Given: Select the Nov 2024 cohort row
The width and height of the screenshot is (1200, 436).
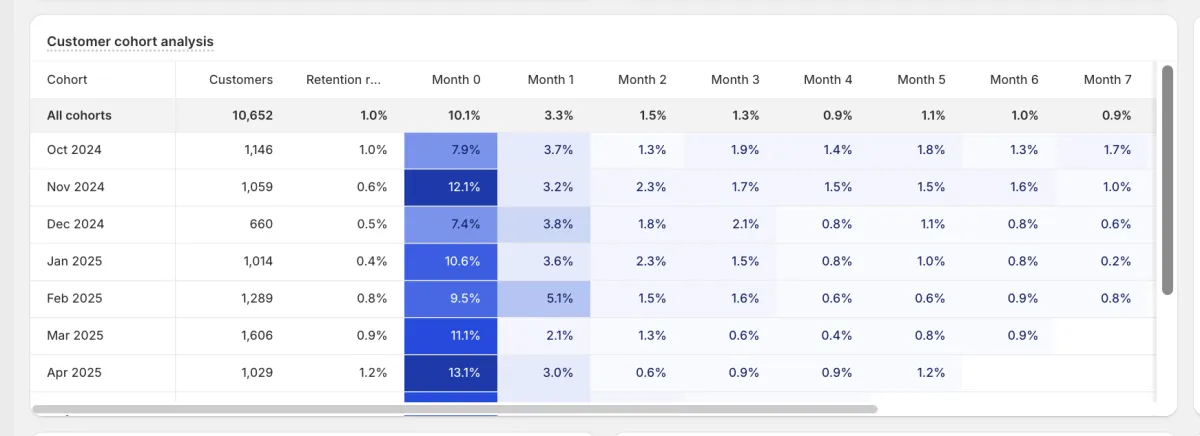Looking at the screenshot, I should pyautogui.click(x=75, y=187).
